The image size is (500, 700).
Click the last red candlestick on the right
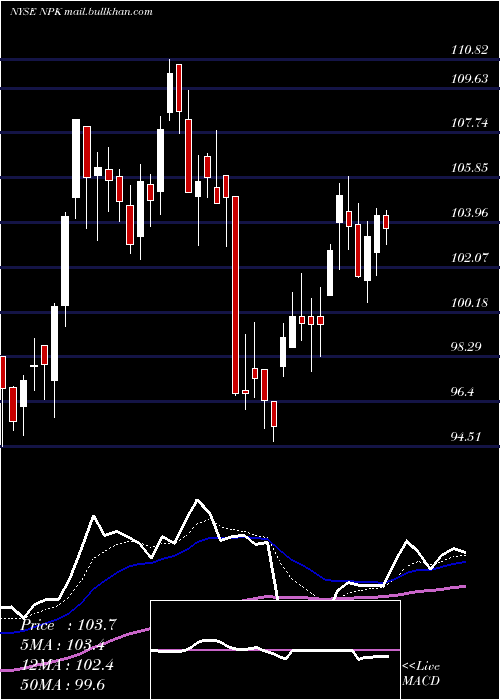(x=386, y=222)
